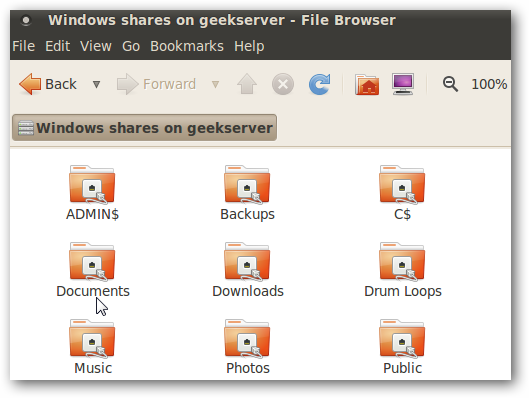Reload the current location
The width and height of the screenshot is (529, 398).
click(319, 84)
